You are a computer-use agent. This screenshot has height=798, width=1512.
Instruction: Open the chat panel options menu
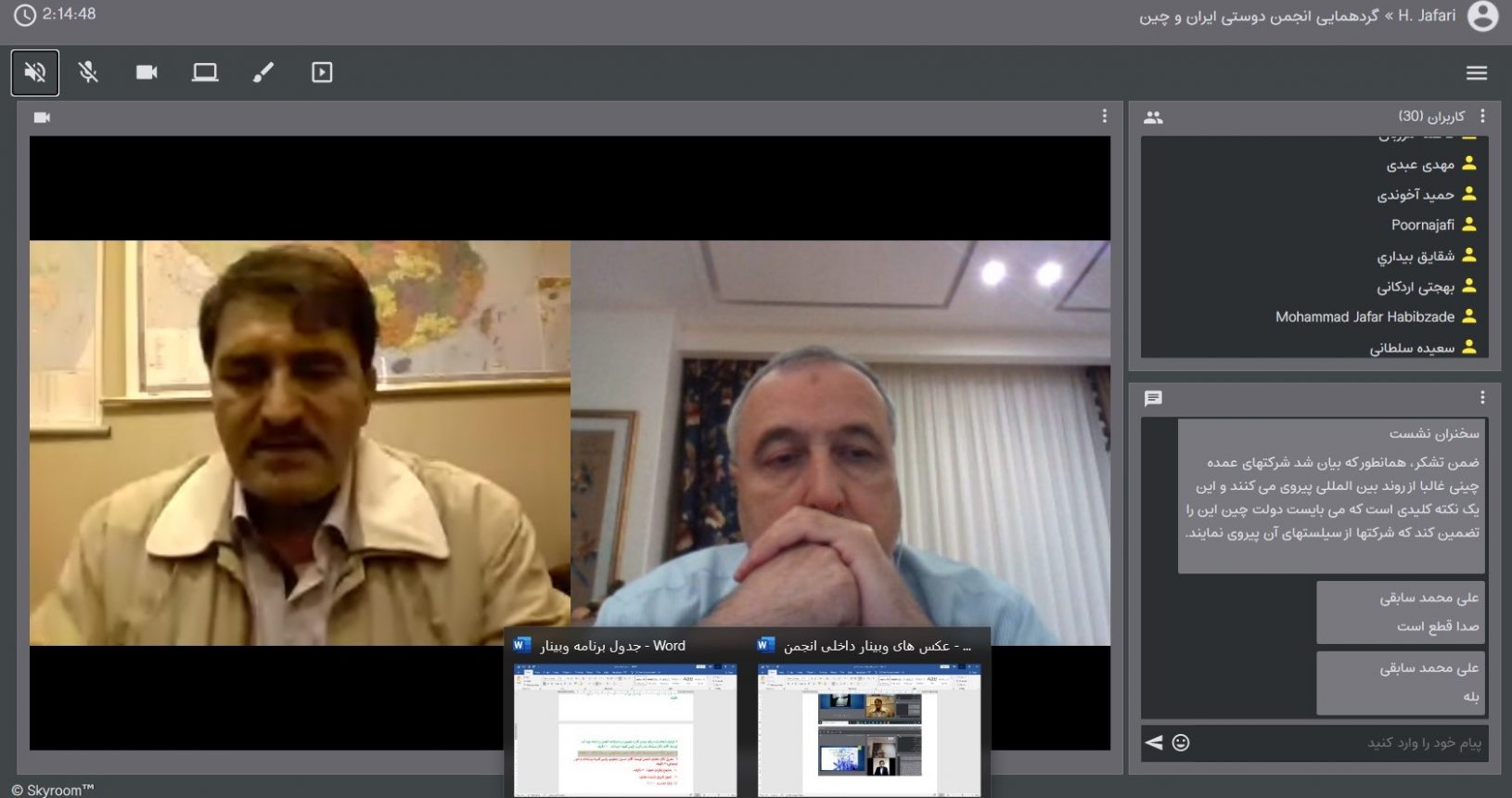[x=1482, y=397]
